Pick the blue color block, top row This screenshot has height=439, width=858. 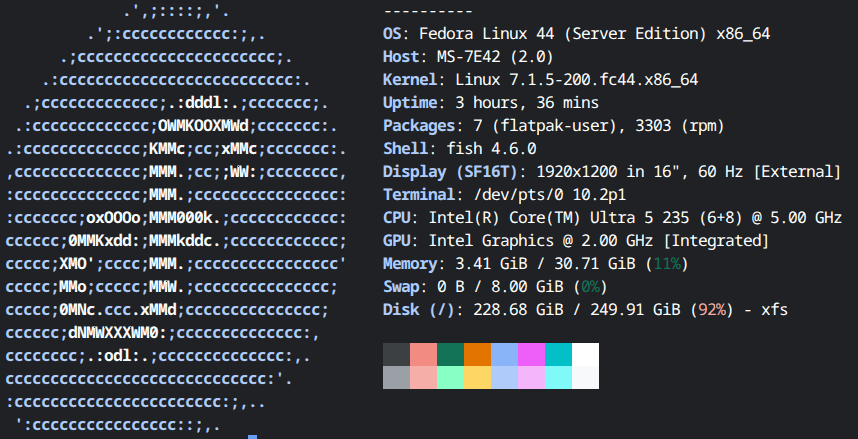click(x=504, y=354)
